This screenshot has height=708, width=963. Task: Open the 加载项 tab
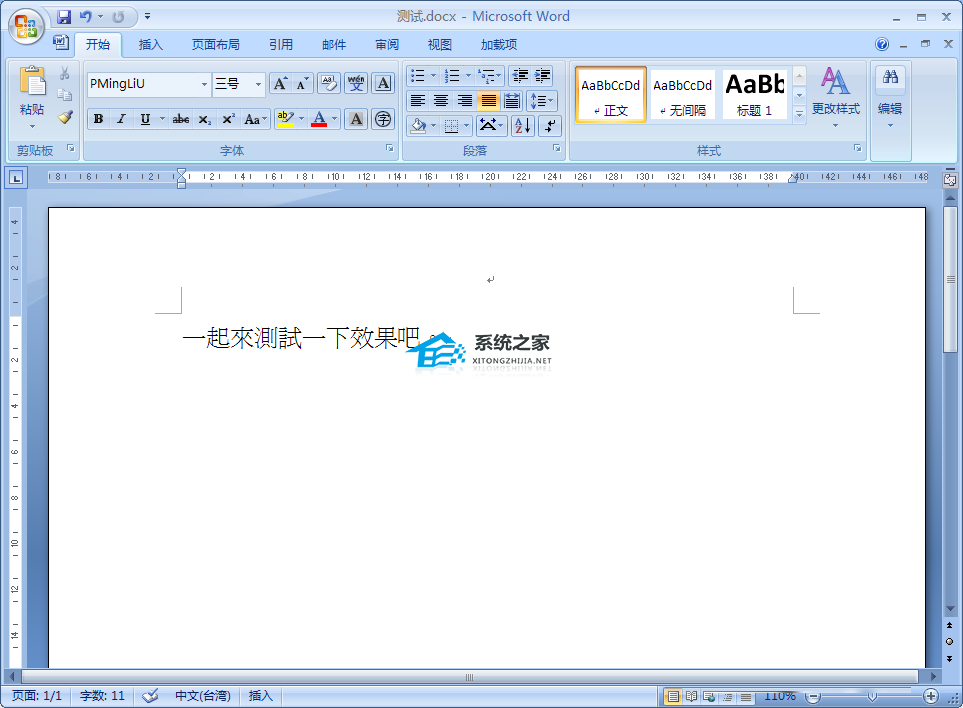click(499, 45)
